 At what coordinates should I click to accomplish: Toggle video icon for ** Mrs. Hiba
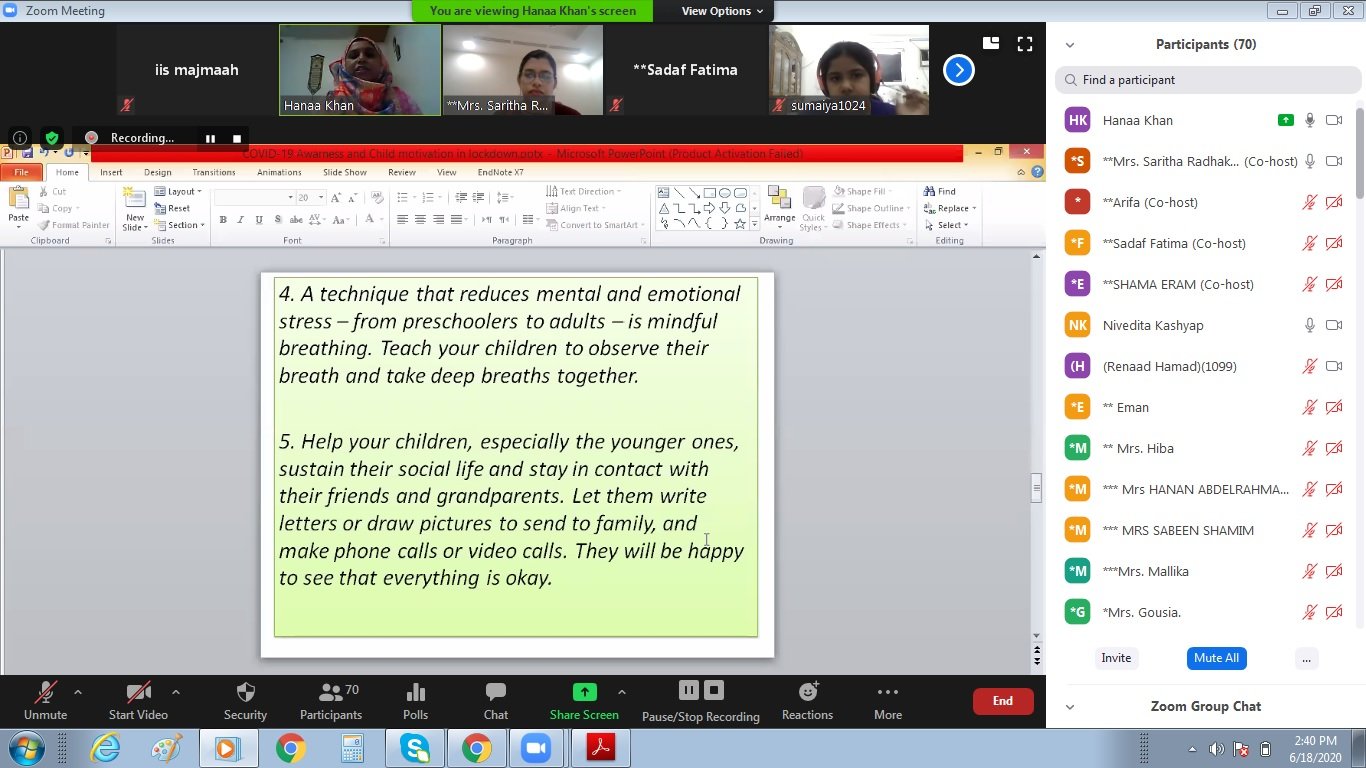point(1334,448)
